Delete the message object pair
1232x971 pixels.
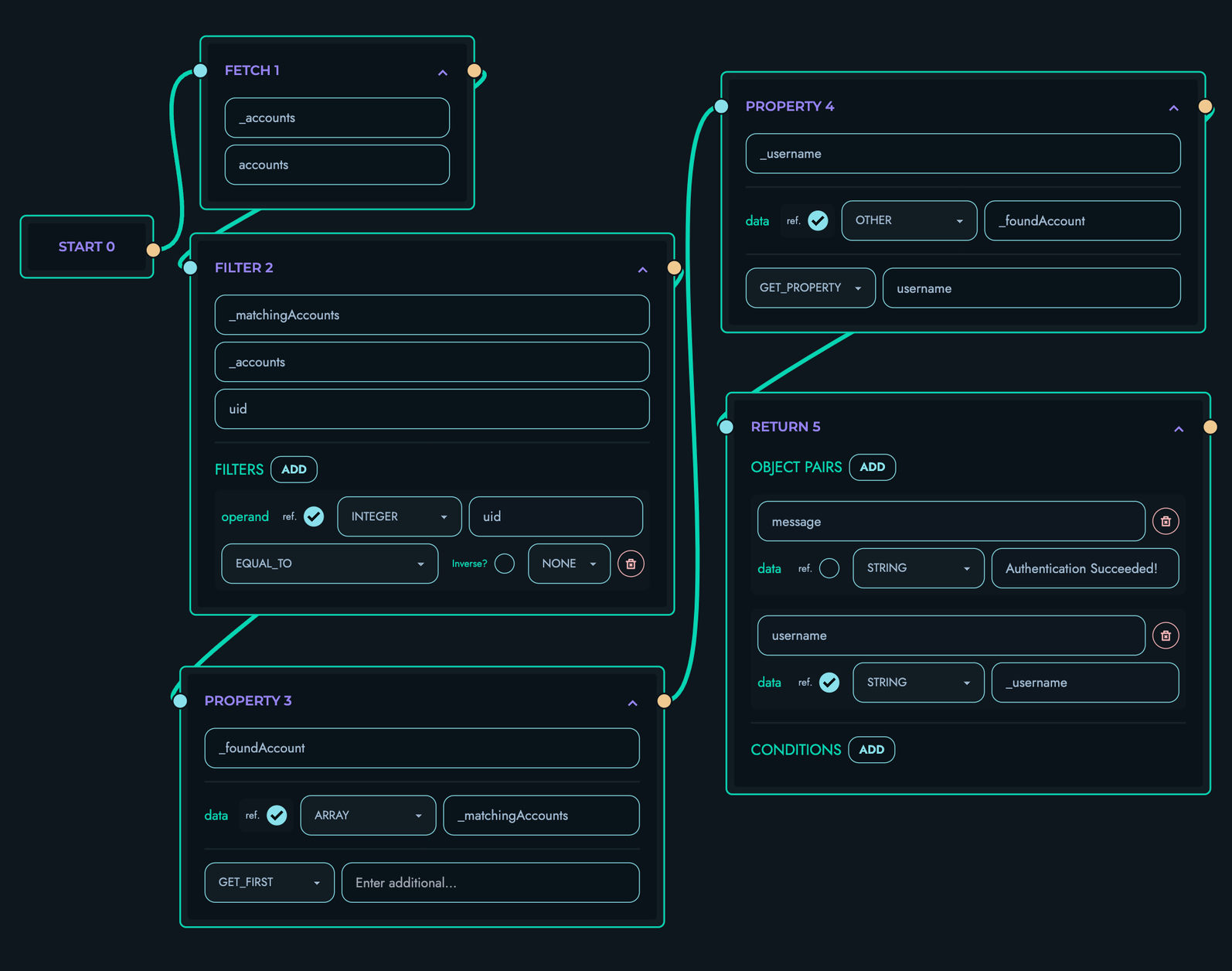coord(1166,521)
